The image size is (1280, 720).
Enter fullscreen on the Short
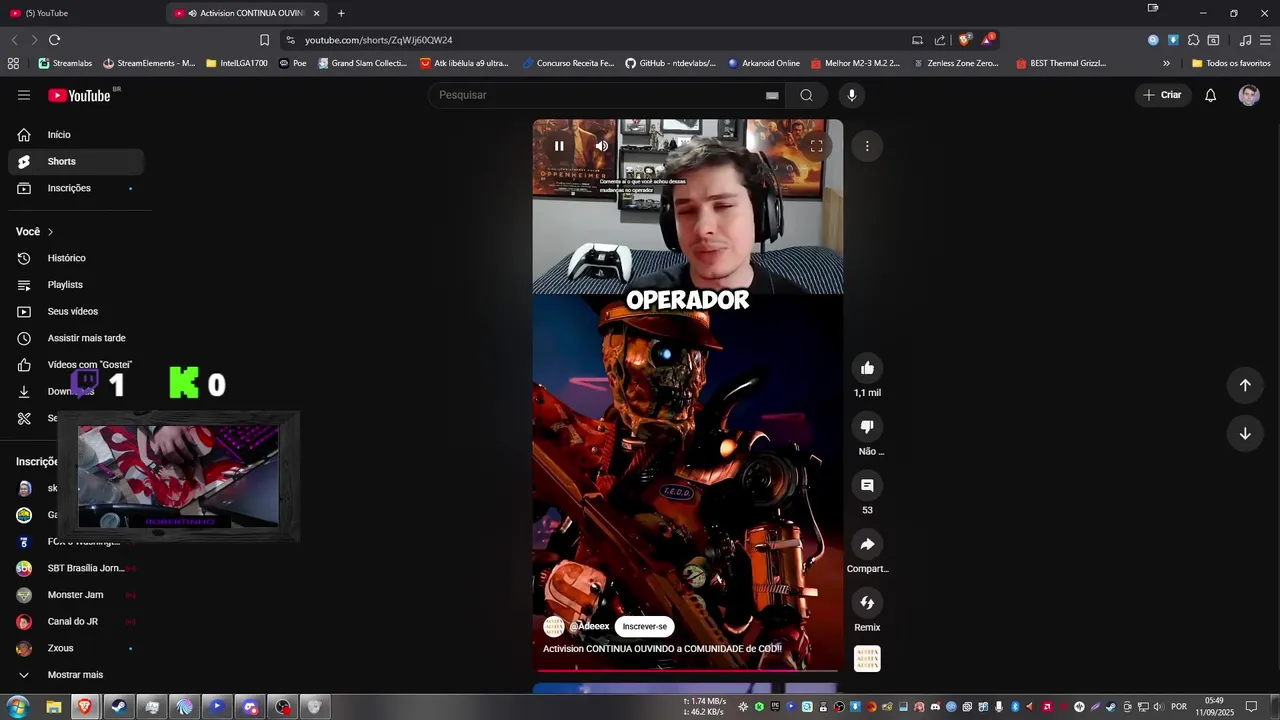(x=816, y=146)
